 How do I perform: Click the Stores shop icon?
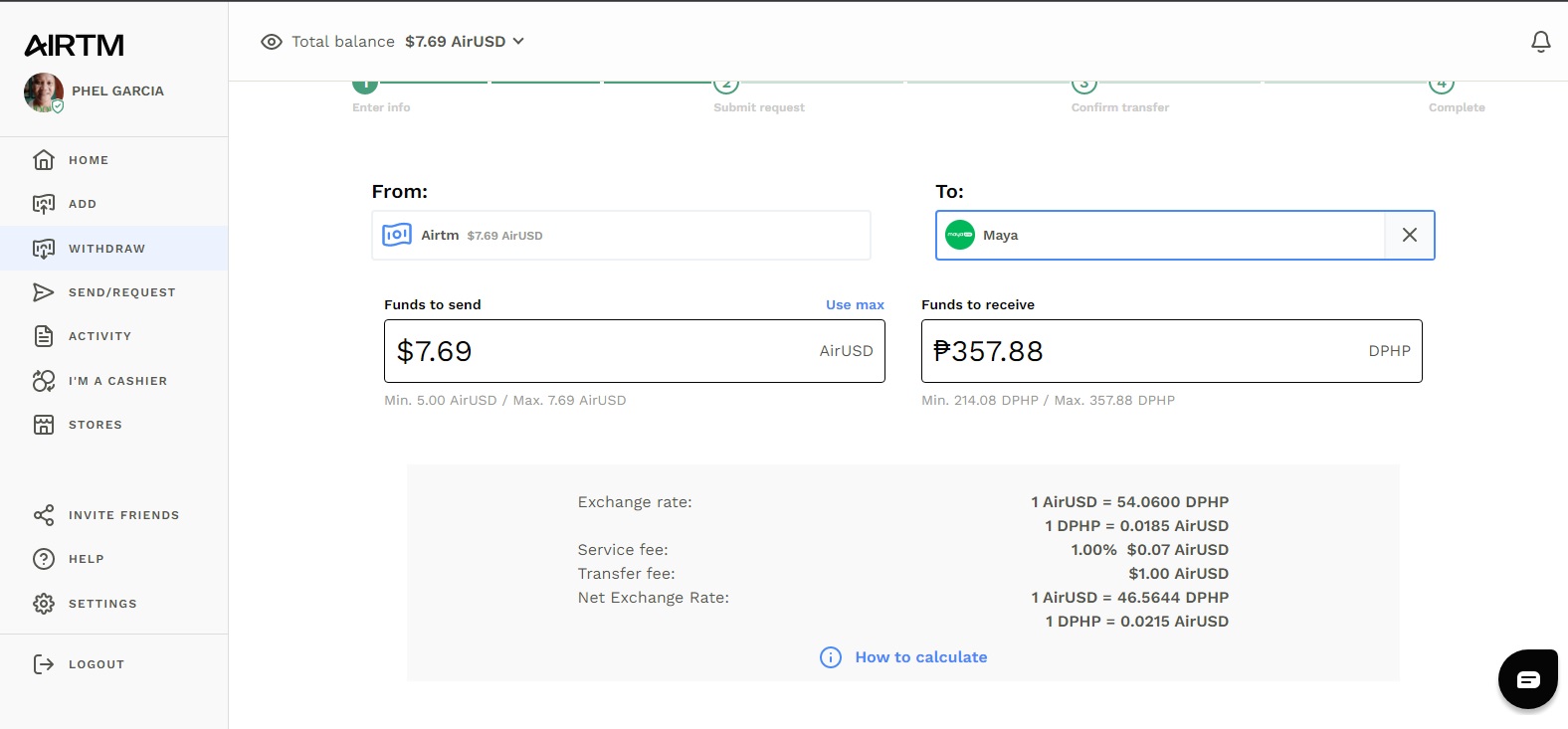pyautogui.click(x=44, y=425)
